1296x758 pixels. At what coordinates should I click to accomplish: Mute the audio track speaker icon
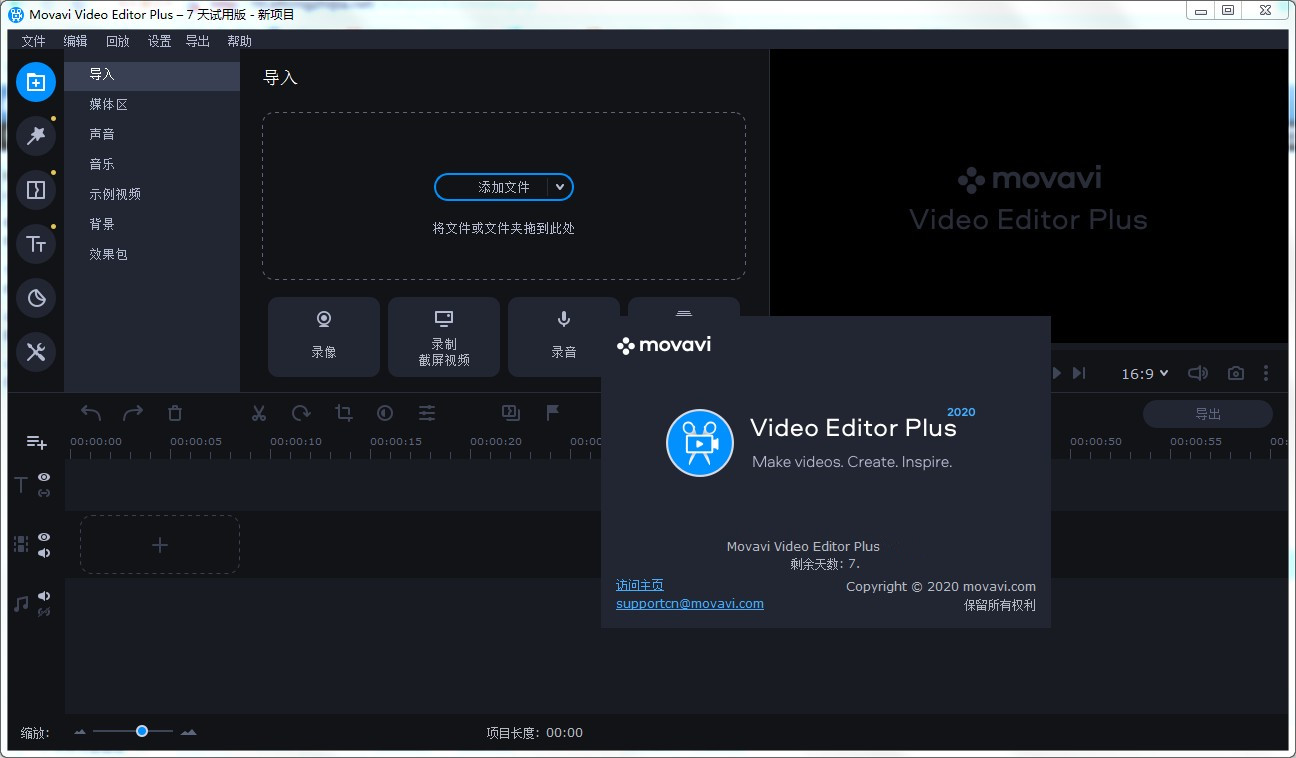[x=44, y=595]
